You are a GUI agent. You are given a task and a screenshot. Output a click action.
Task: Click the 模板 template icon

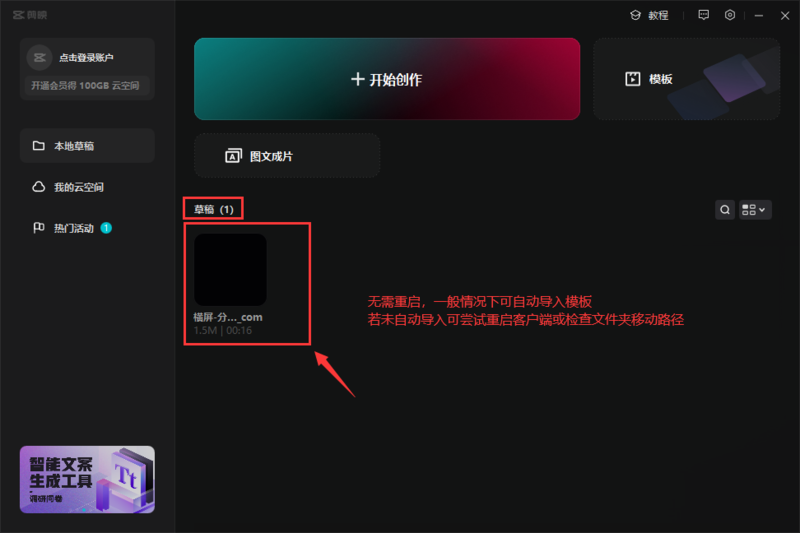click(x=632, y=79)
